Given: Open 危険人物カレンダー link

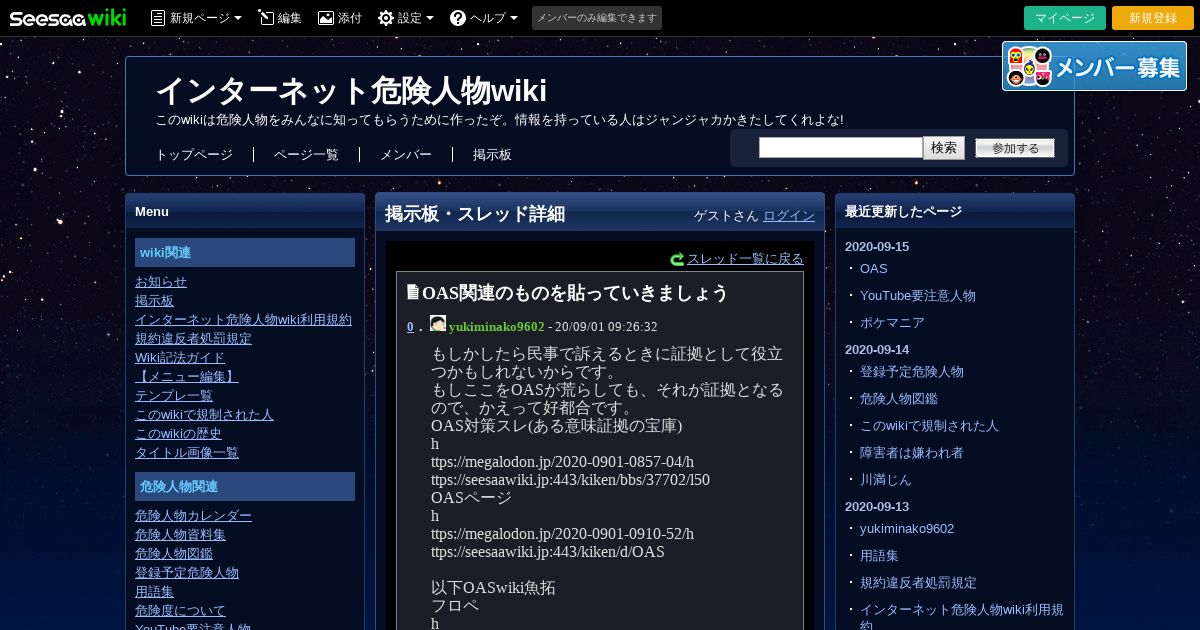Looking at the screenshot, I should (193, 516).
